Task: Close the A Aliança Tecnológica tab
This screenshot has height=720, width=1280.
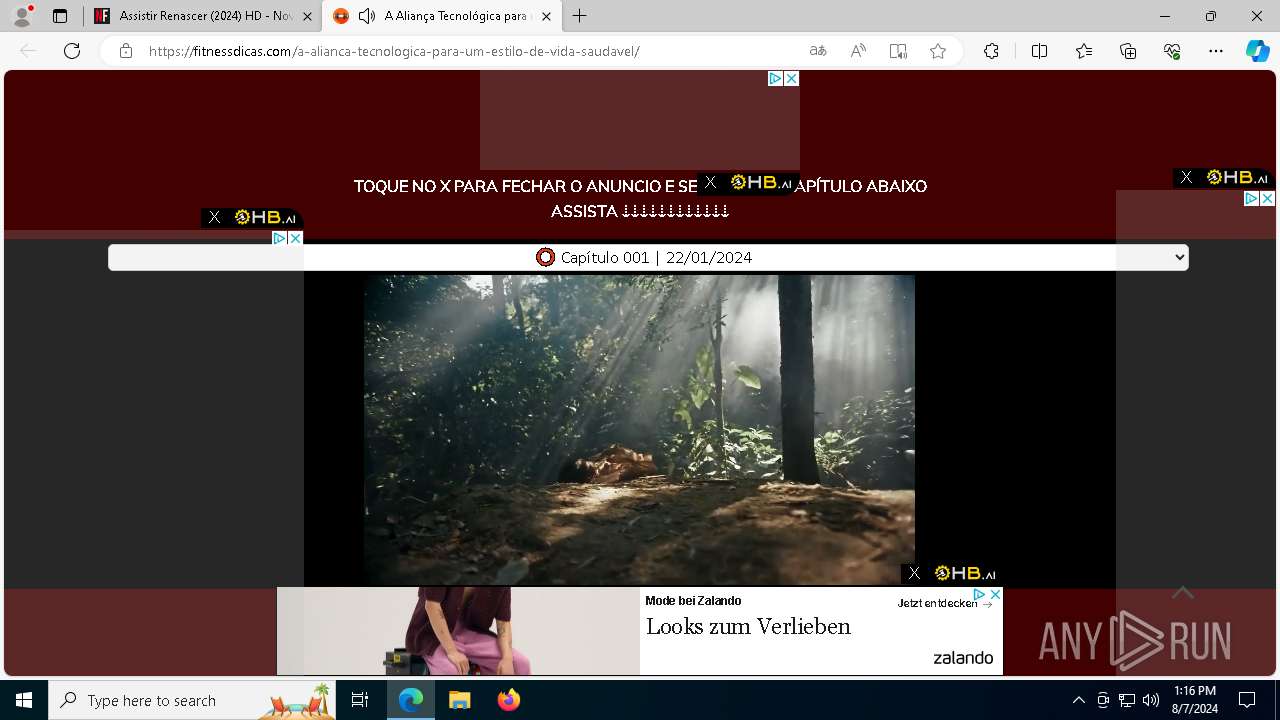Action: click(x=546, y=16)
